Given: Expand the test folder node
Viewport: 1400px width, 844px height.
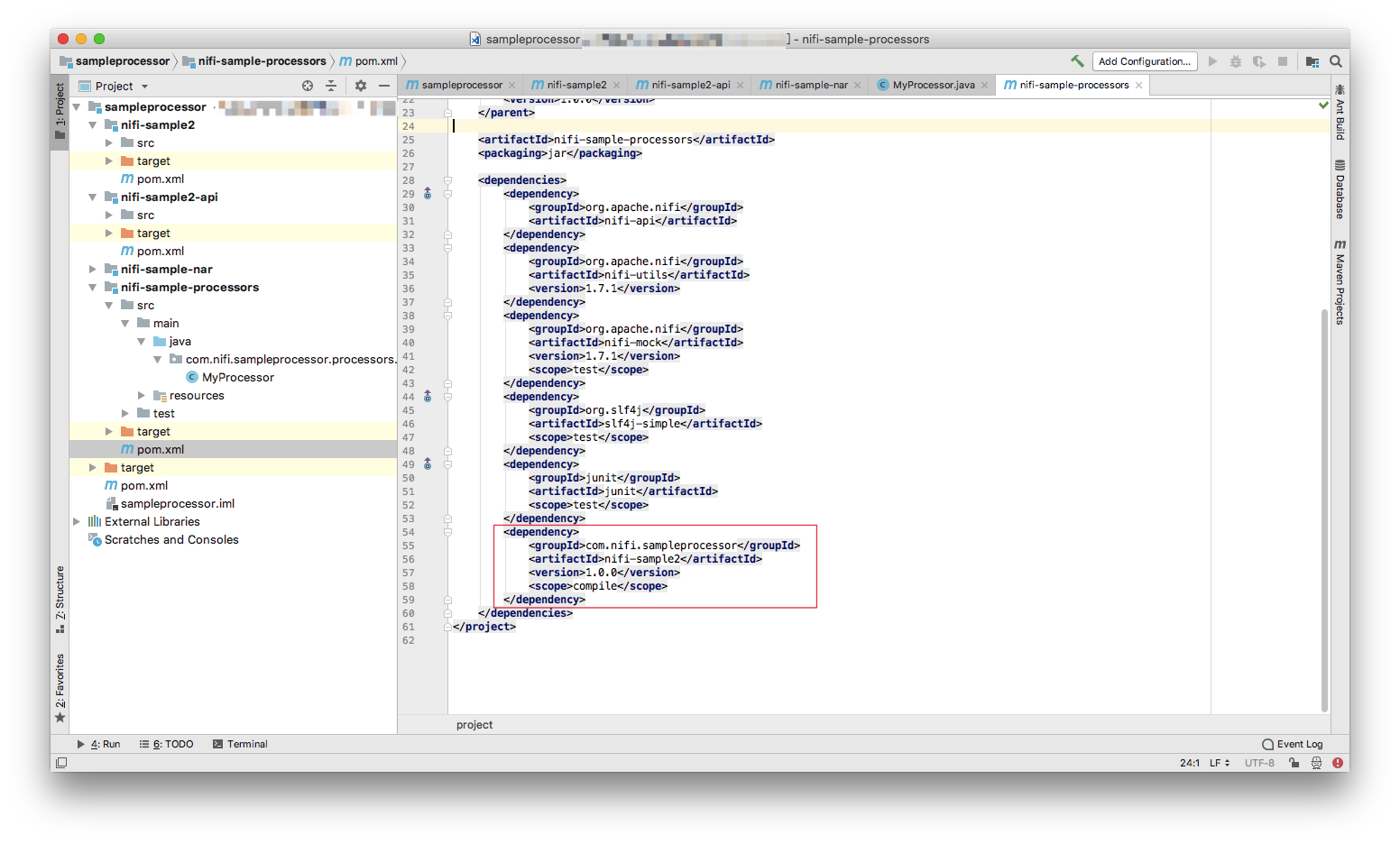Looking at the screenshot, I should (125, 414).
